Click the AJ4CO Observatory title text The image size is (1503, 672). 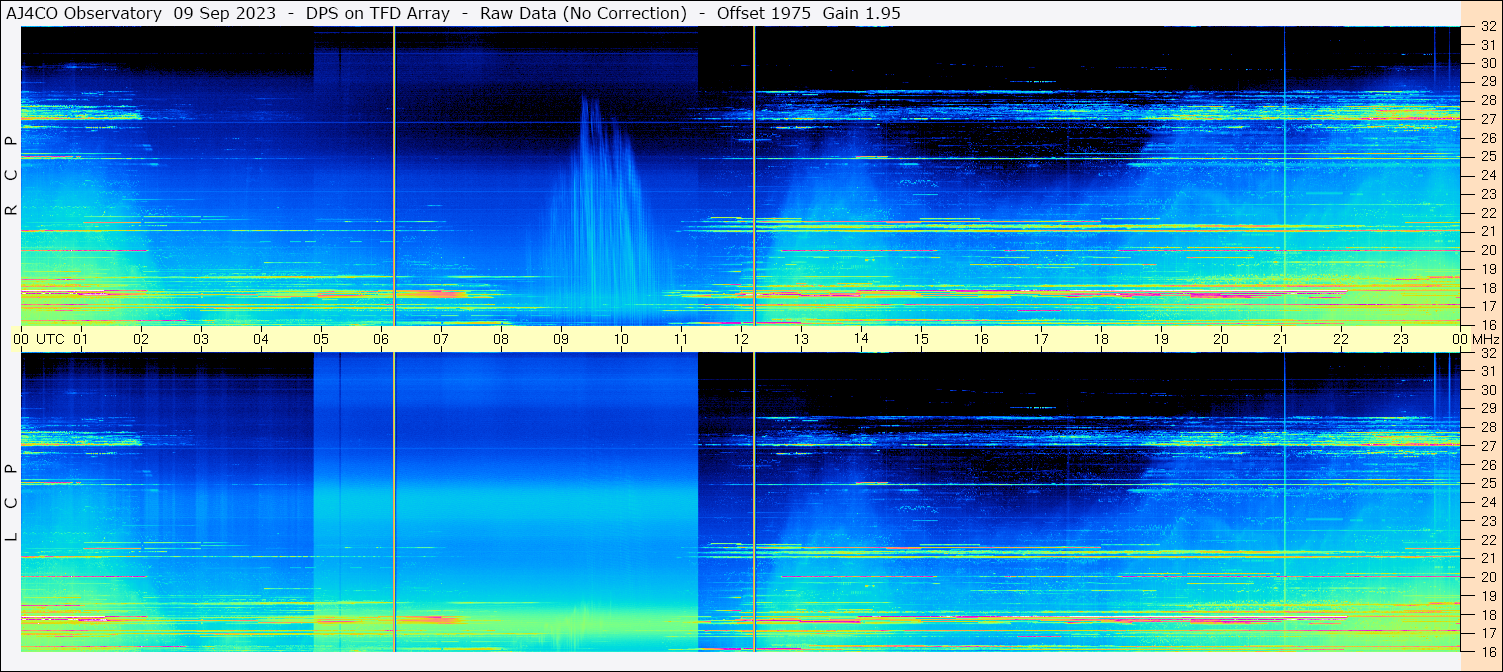coord(84,13)
